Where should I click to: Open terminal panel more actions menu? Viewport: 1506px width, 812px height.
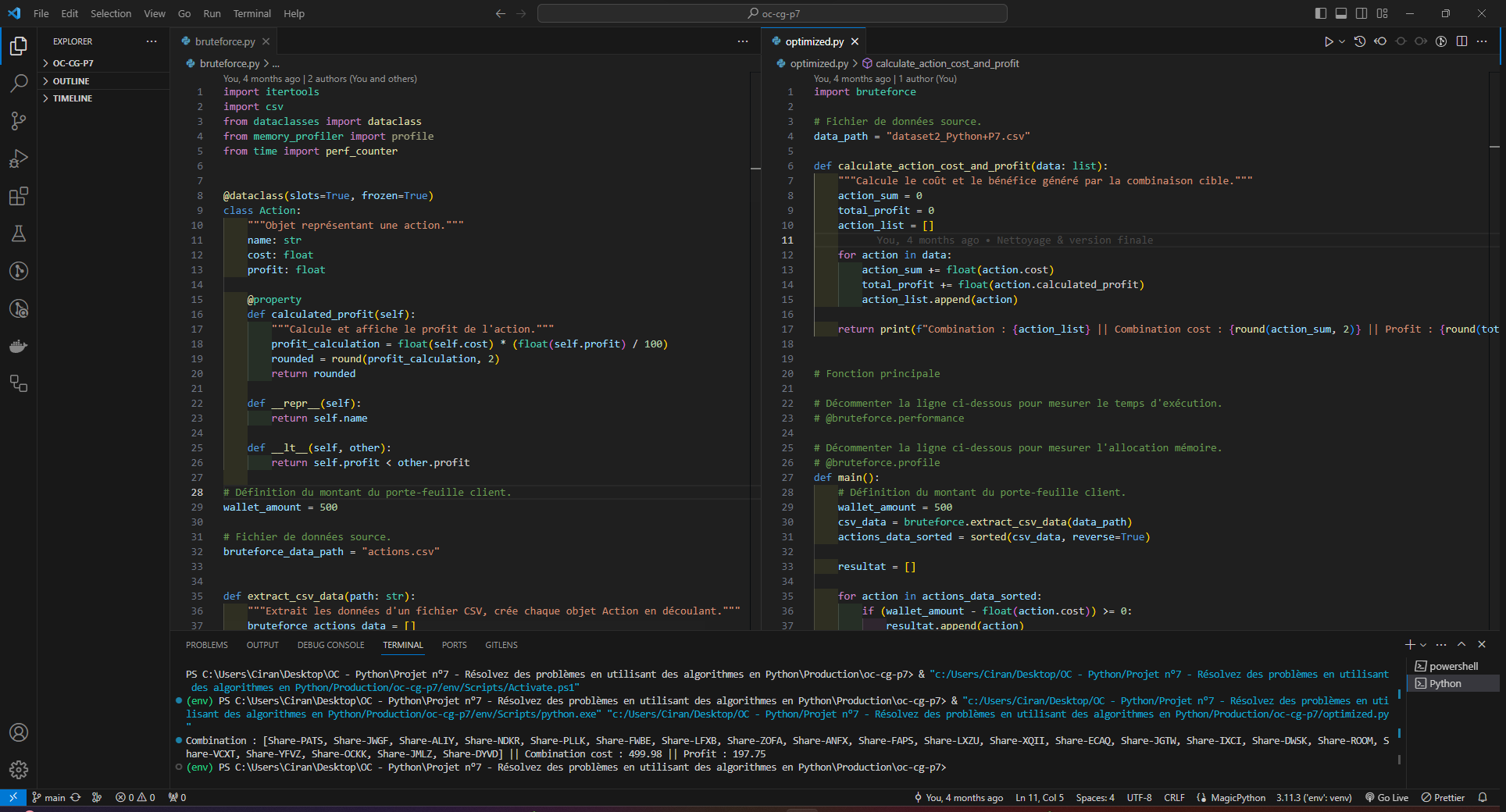pos(1441,644)
